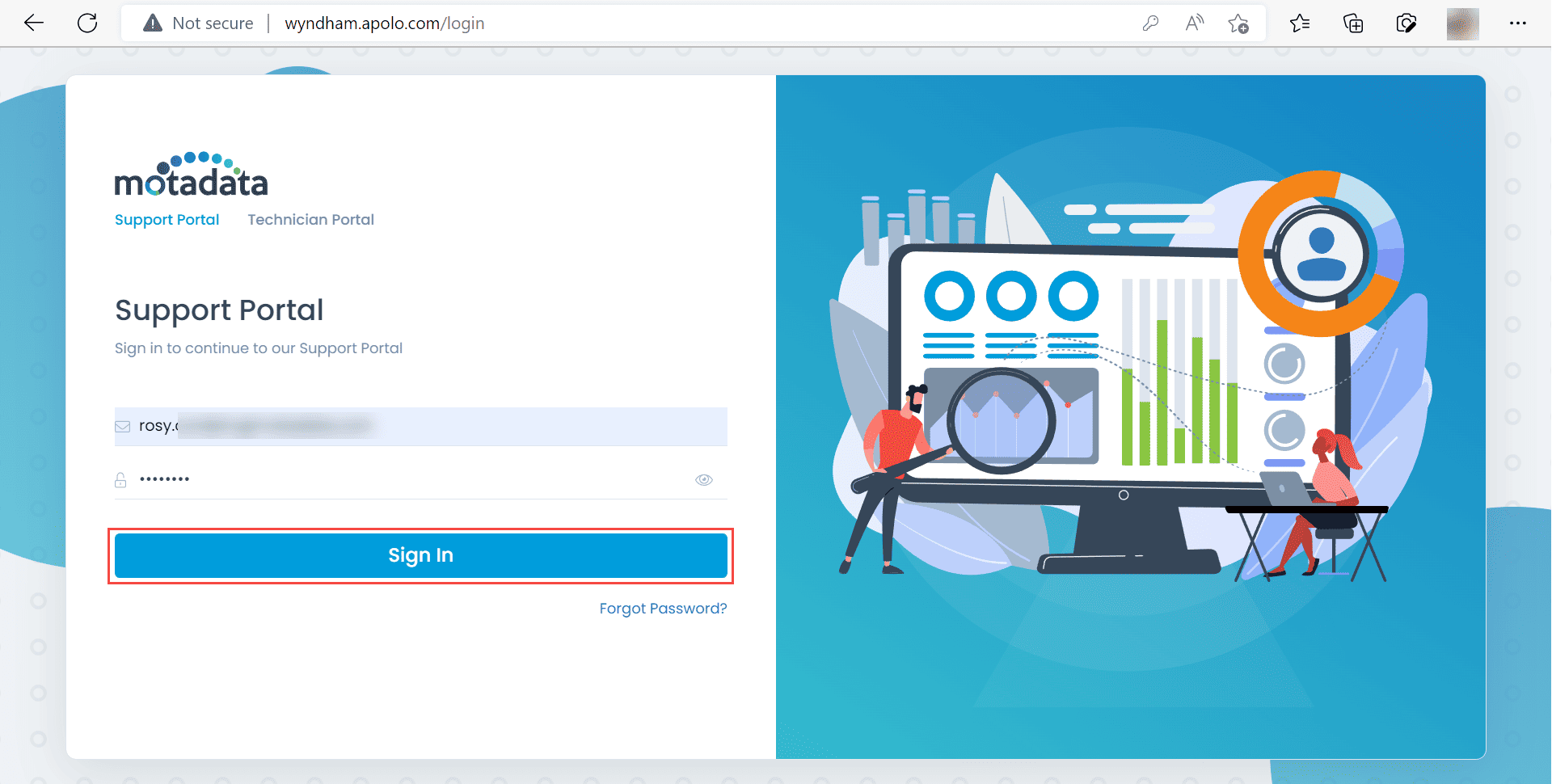This screenshot has width=1552, height=784.
Task: Click the motadata logo
Action: 191,175
